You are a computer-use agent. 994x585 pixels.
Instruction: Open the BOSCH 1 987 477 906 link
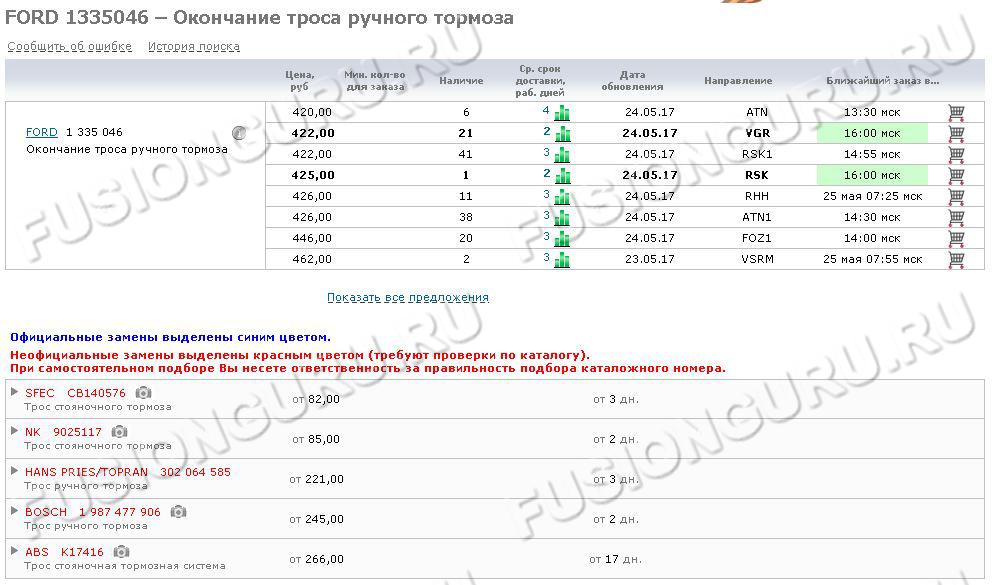(x=93, y=511)
